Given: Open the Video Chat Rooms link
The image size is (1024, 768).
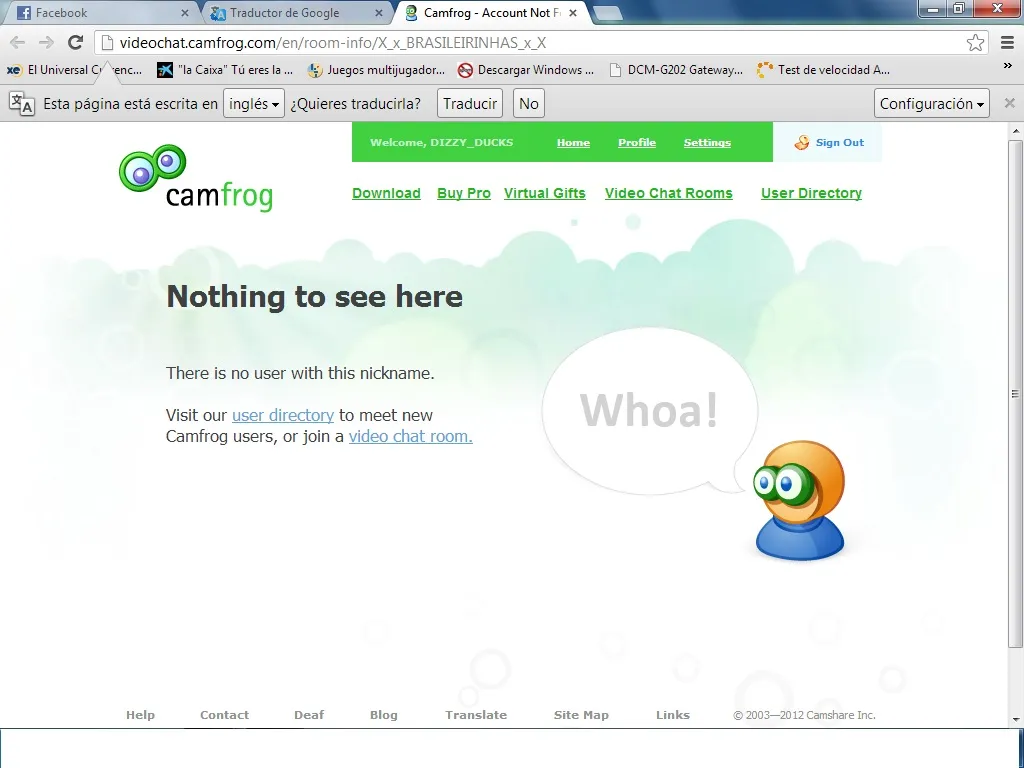Looking at the screenshot, I should click(x=668, y=193).
